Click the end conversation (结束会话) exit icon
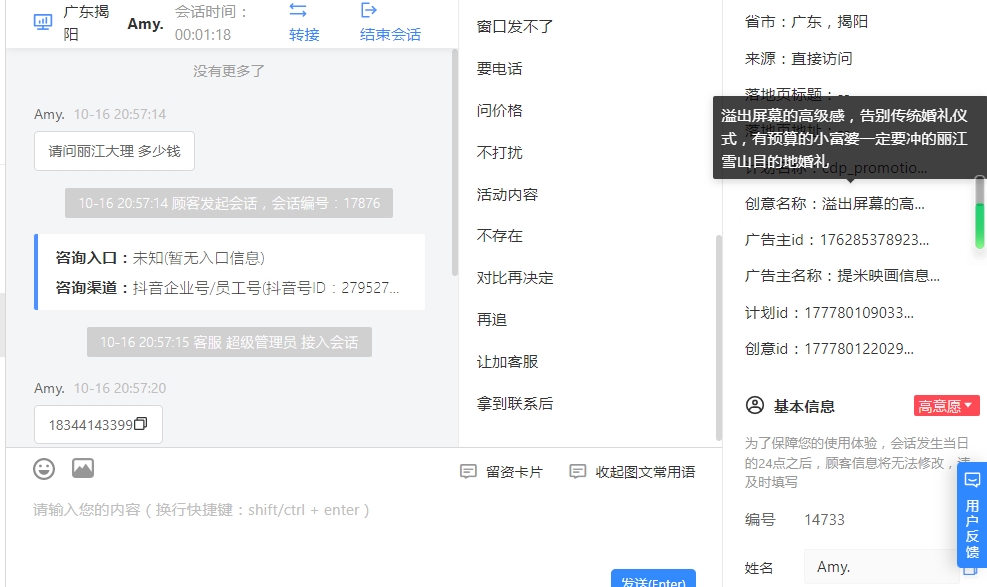The width and height of the screenshot is (987, 587). pyautogui.click(x=368, y=10)
